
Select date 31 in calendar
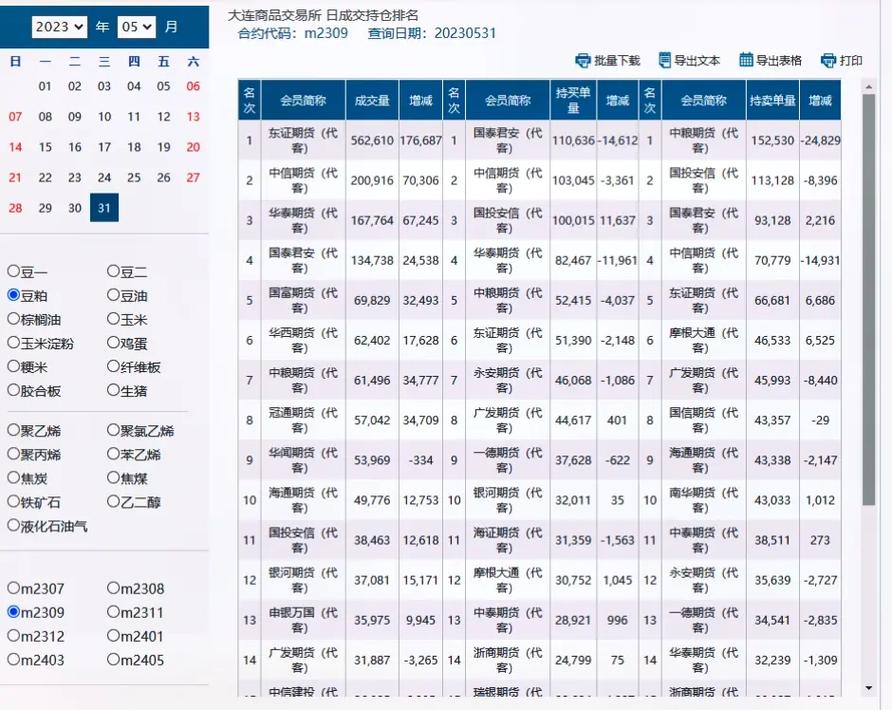(104, 208)
